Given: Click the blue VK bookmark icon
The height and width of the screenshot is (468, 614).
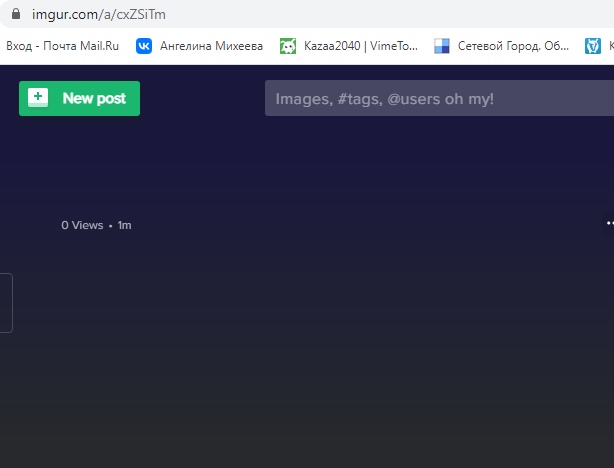Looking at the screenshot, I should tap(144, 45).
